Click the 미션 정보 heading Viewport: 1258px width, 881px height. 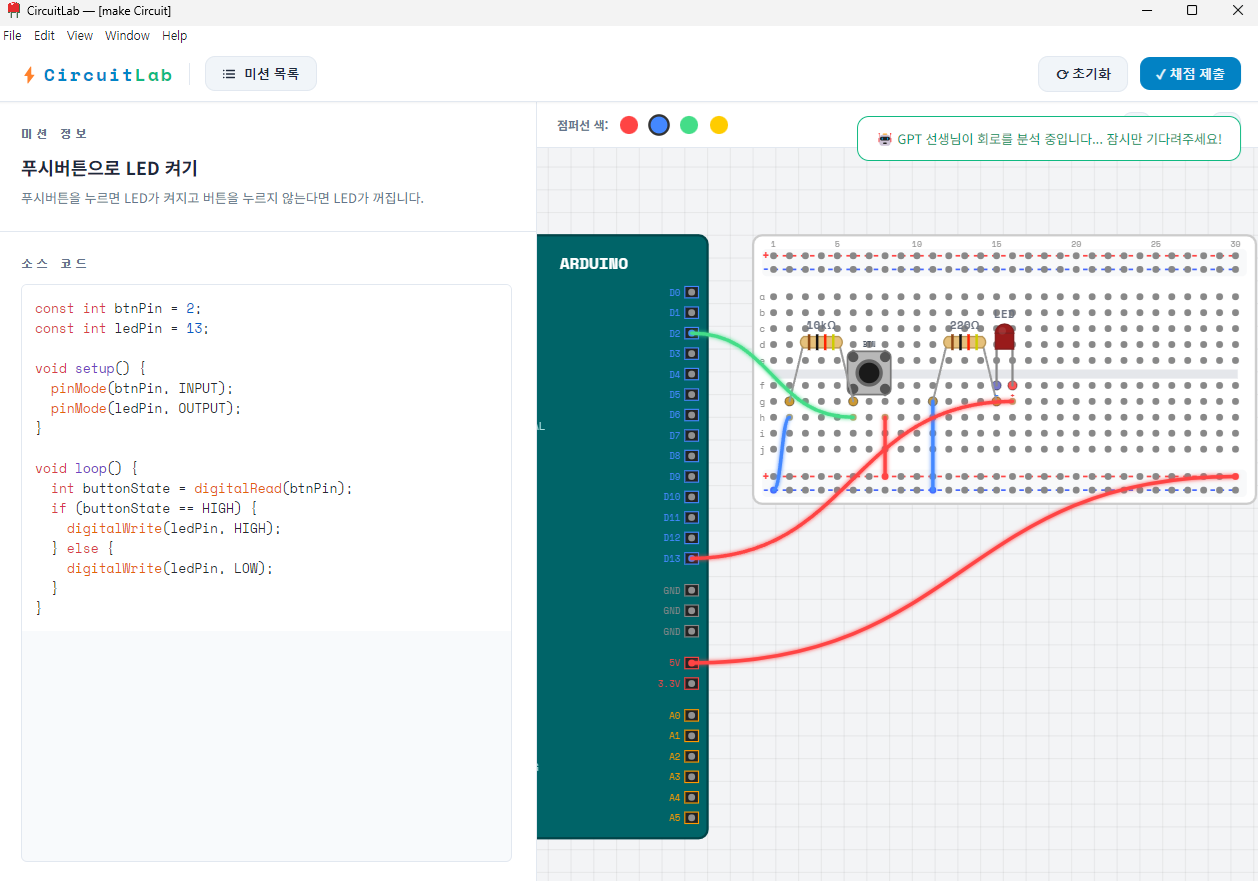pyautogui.click(x=54, y=134)
